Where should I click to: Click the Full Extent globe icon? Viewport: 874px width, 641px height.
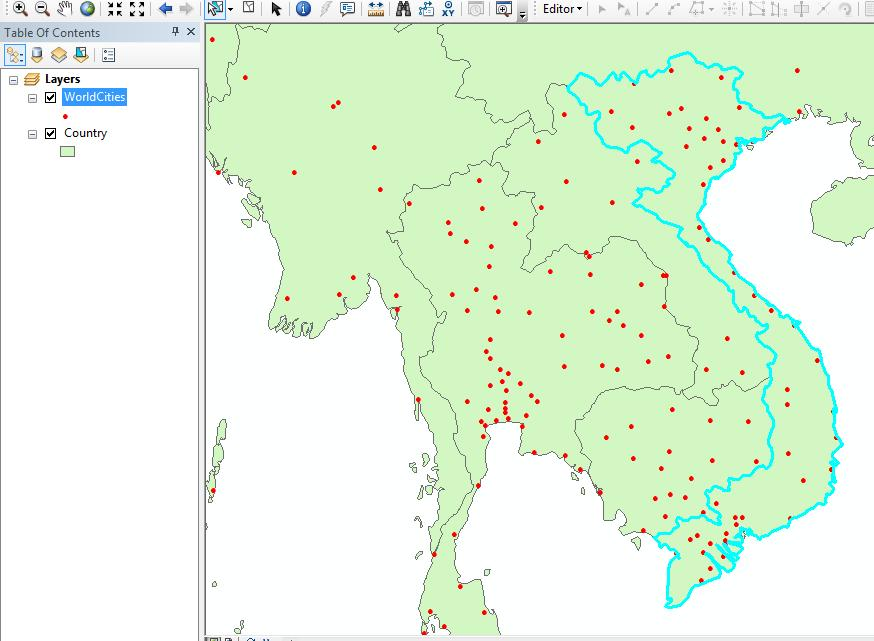point(87,9)
